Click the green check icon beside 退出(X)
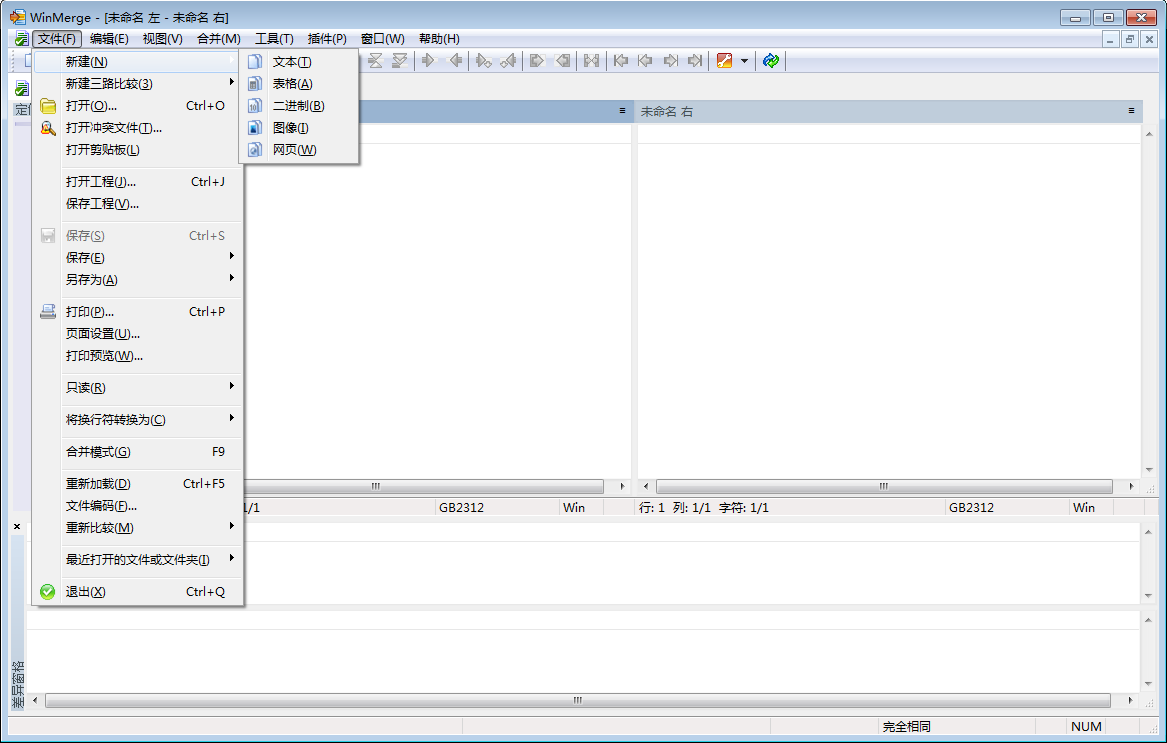This screenshot has width=1167, height=743. pos(48,592)
